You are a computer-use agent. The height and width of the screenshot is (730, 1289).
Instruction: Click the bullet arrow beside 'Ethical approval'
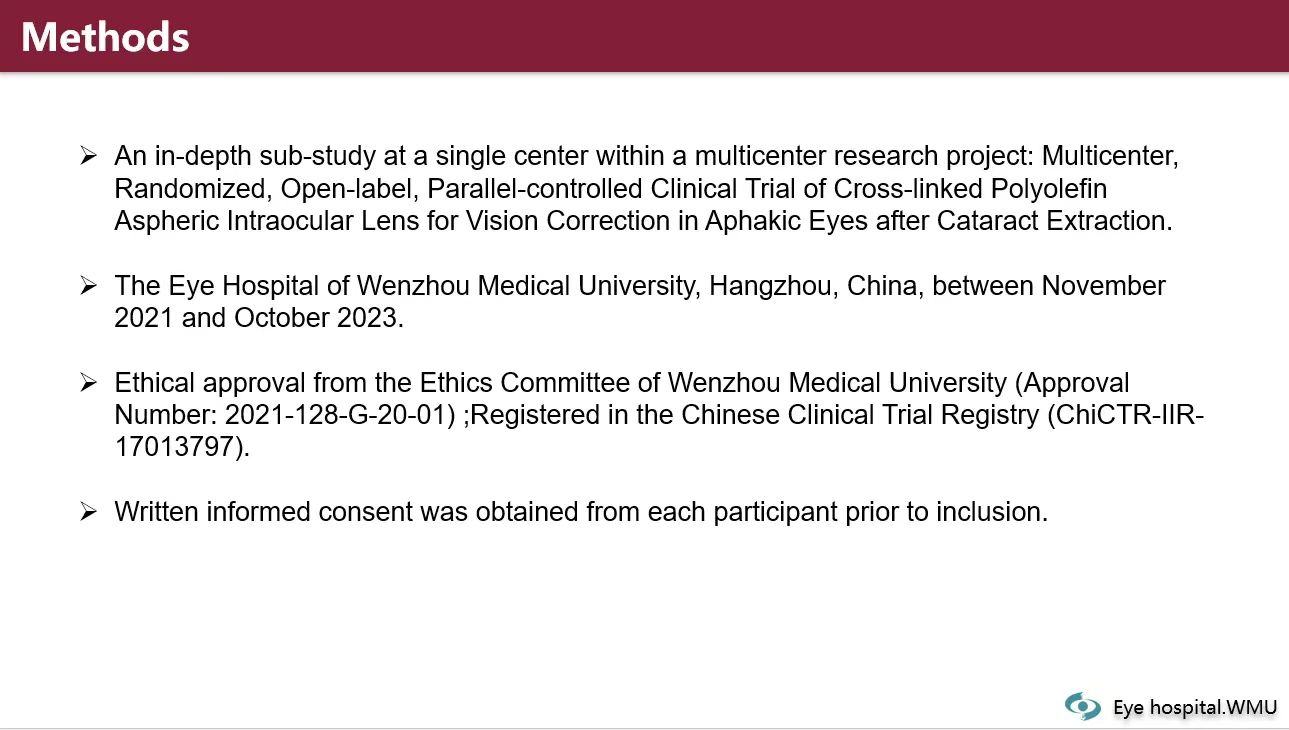coord(88,383)
